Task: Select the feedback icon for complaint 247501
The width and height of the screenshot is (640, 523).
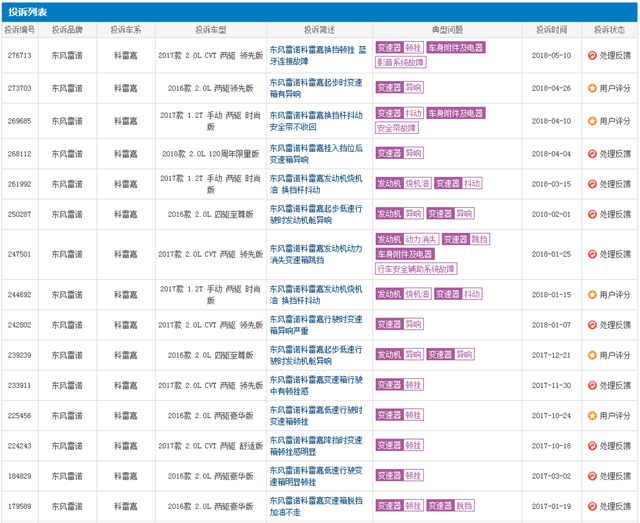Action: point(592,254)
